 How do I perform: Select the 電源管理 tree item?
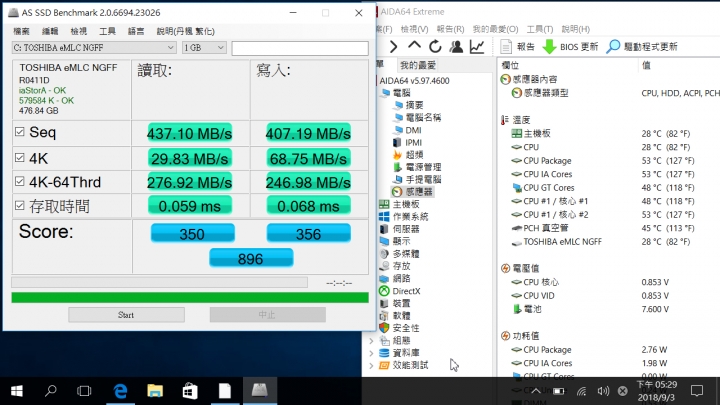tap(417, 167)
